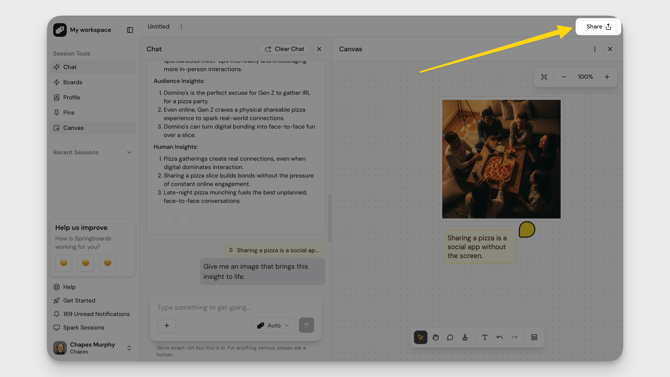Click the Chapes Murphy avatar
The width and height of the screenshot is (670, 377).
click(60, 348)
